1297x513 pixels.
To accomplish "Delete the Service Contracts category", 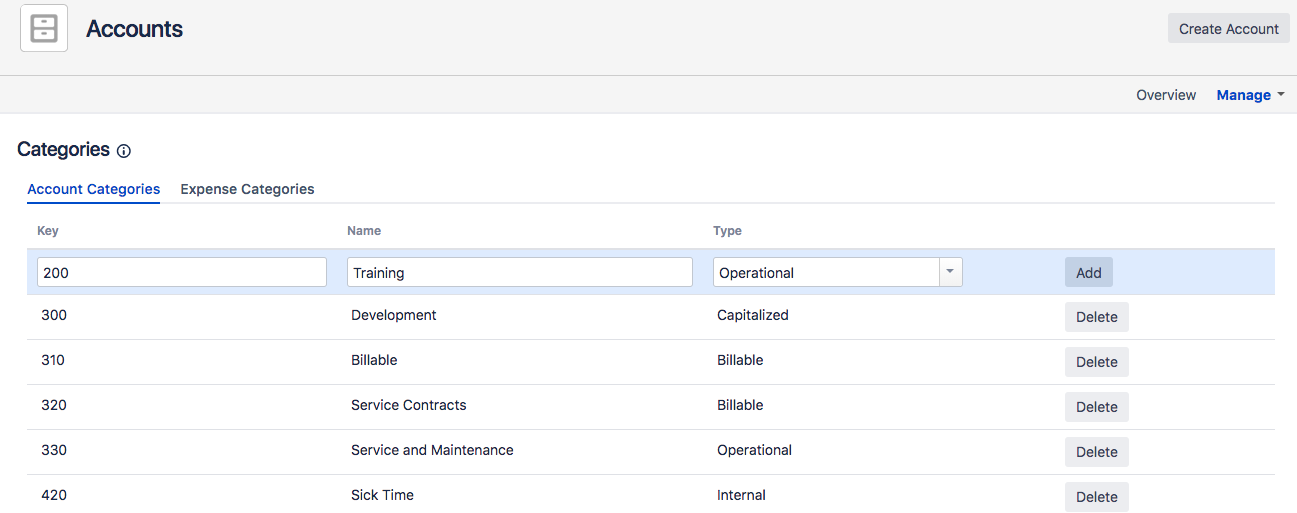I will (x=1096, y=407).
